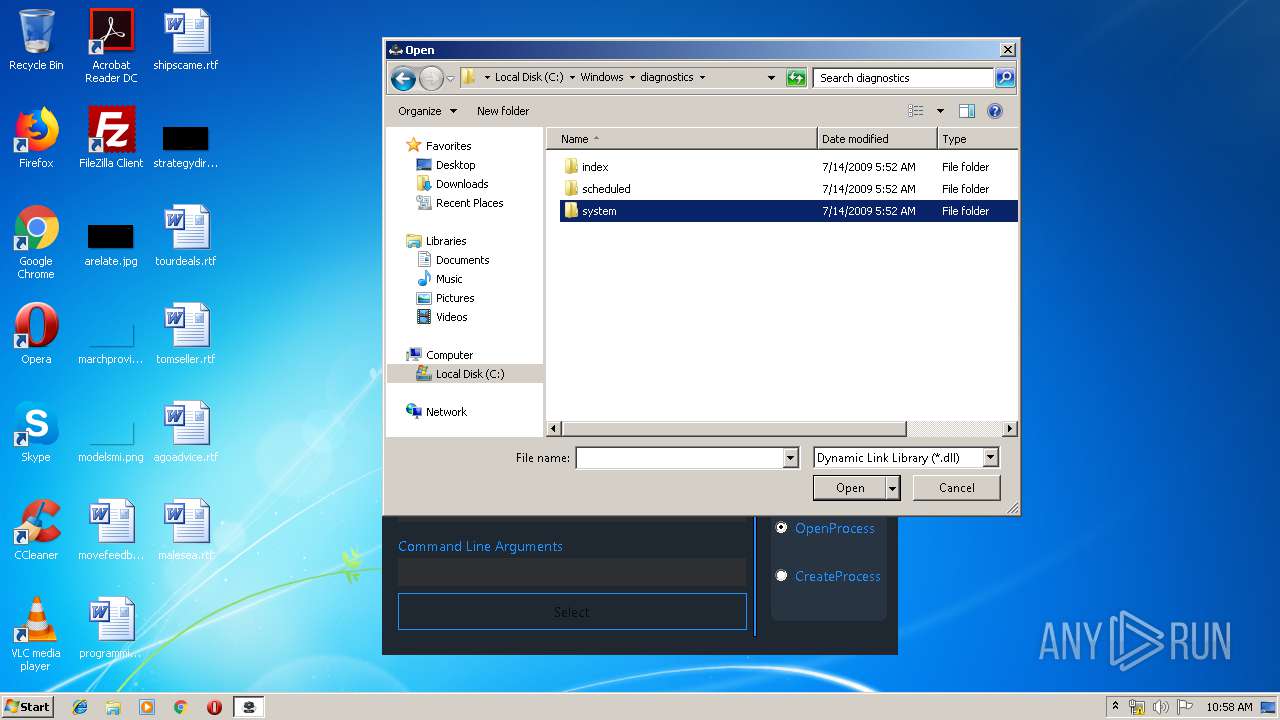This screenshot has height=720, width=1280.
Task: Click diagnostics breadcrumb in address bar
Action: click(x=667, y=77)
